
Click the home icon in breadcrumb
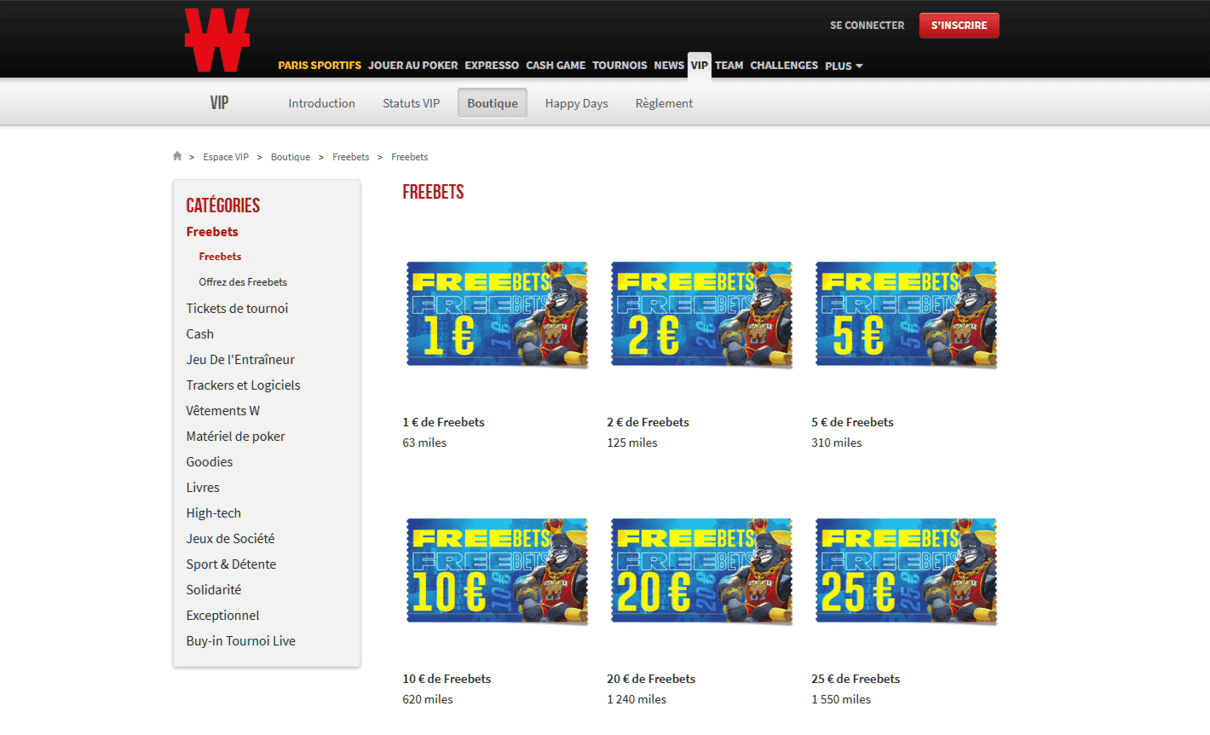[x=177, y=156]
